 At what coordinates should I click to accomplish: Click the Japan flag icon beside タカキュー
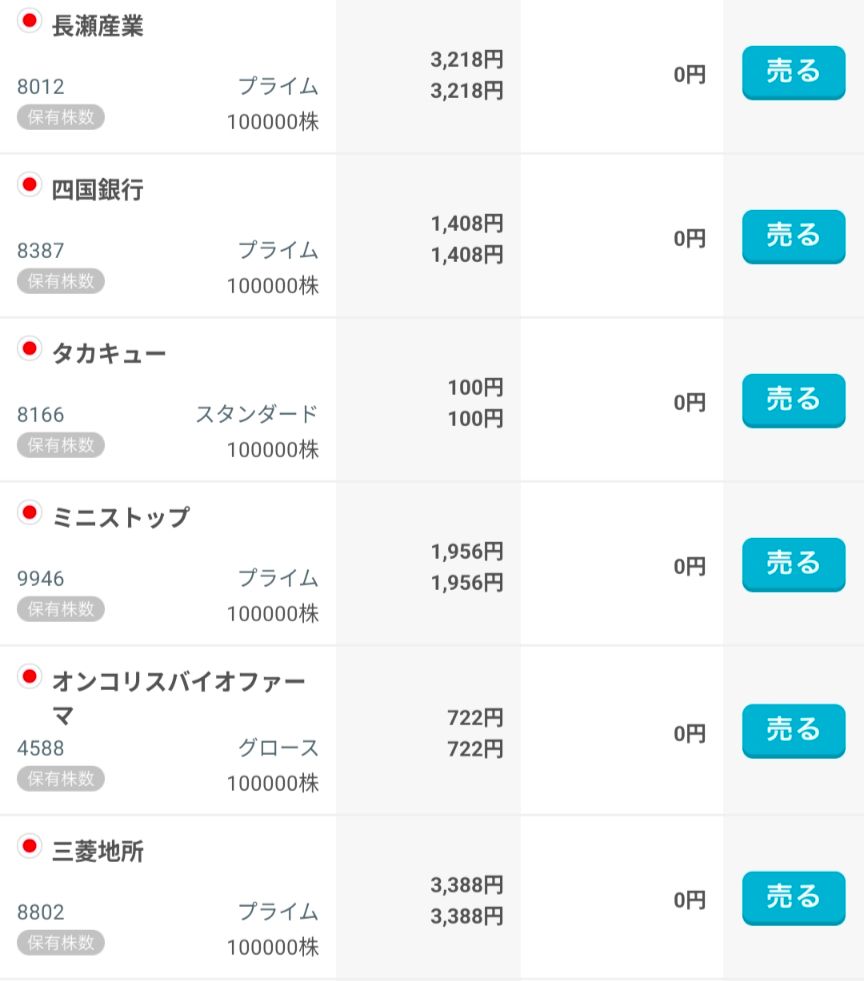coord(29,349)
